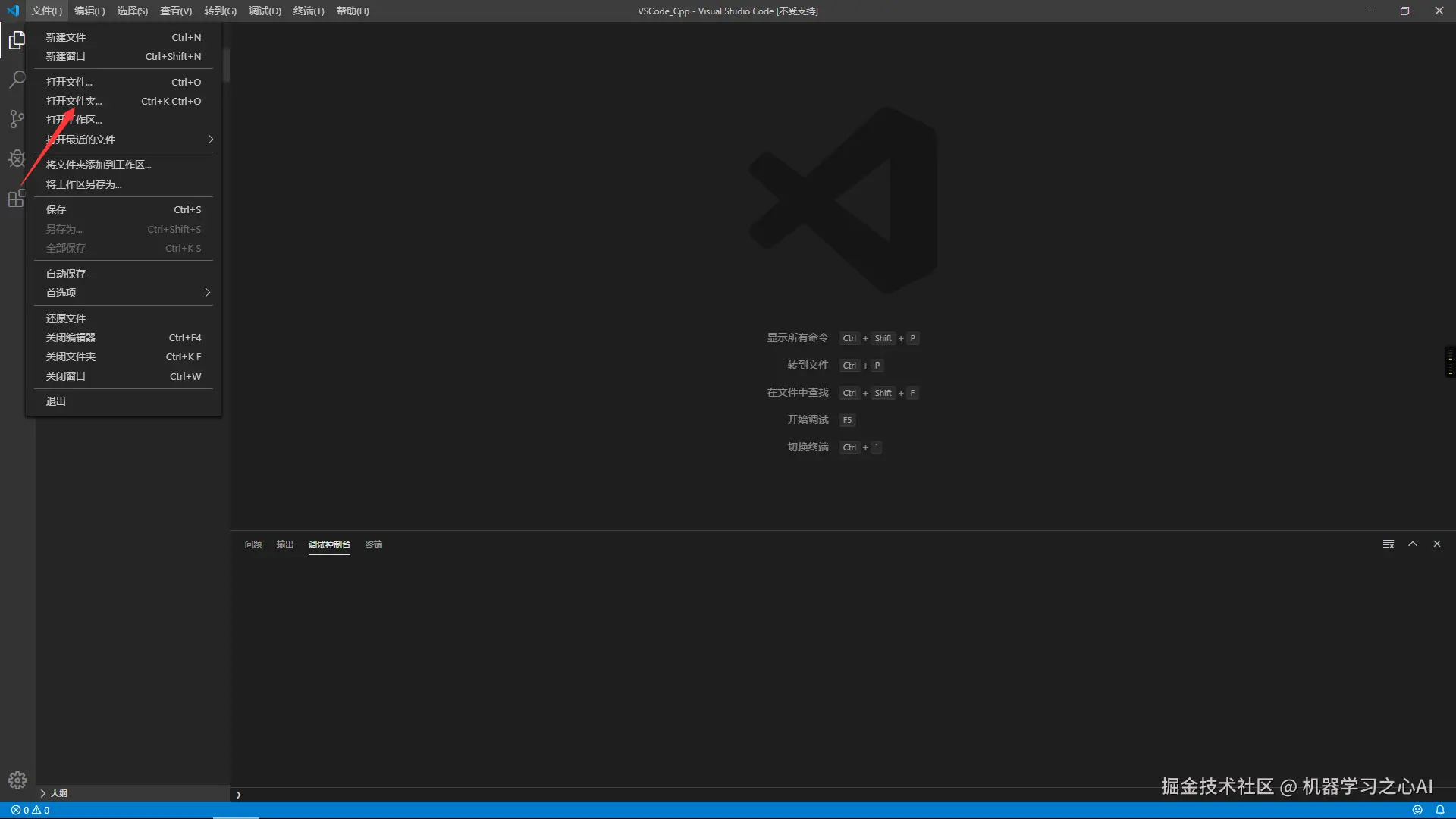Click the debug console input prompt chevron
Image resolution: width=1456 pixels, height=819 pixels.
(x=238, y=795)
